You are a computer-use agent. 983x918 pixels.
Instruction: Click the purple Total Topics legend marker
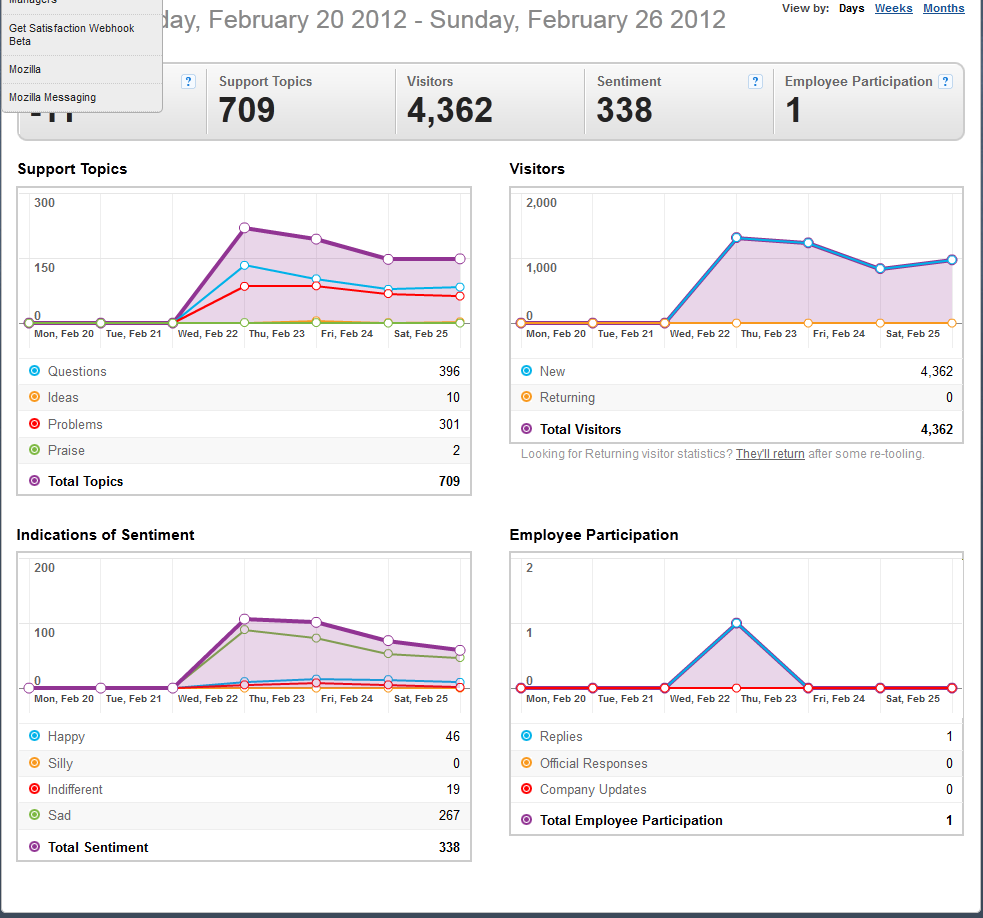click(34, 481)
